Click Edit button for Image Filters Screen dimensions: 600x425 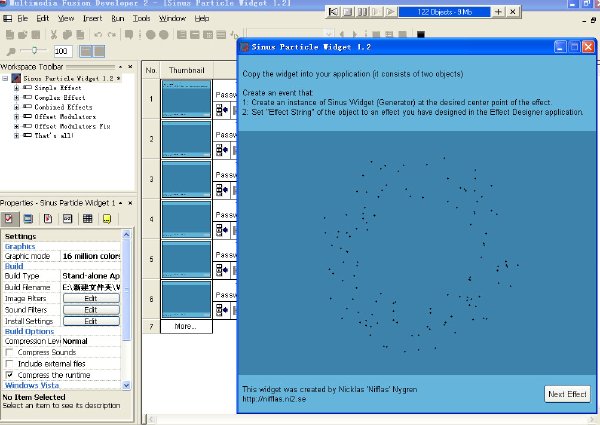pos(91,298)
